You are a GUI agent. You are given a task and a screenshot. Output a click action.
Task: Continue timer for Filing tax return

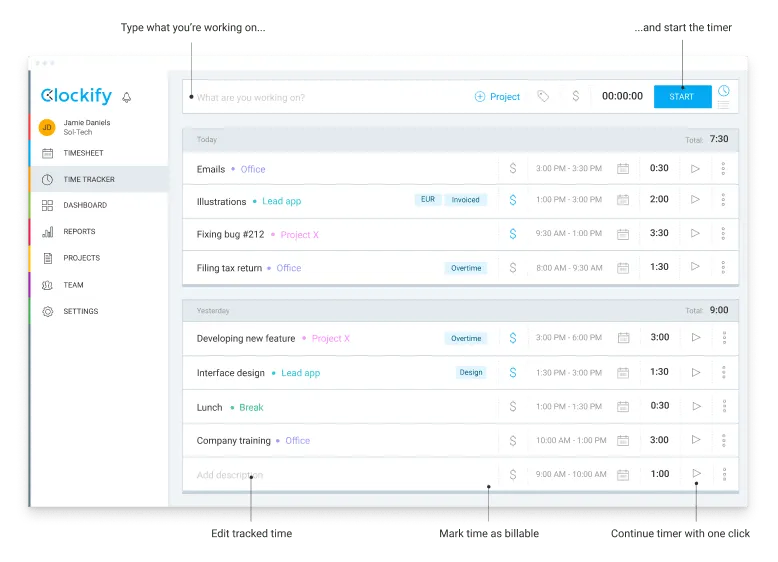[x=695, y=267]
